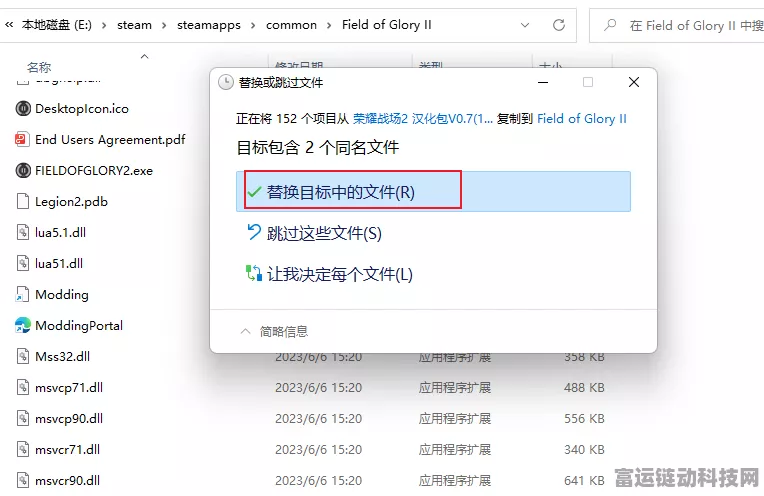Image resolution: width=764 pixels, height=496 pixels.
Task: Select msvcp71.dll file name
Action: tap(69, 388)
